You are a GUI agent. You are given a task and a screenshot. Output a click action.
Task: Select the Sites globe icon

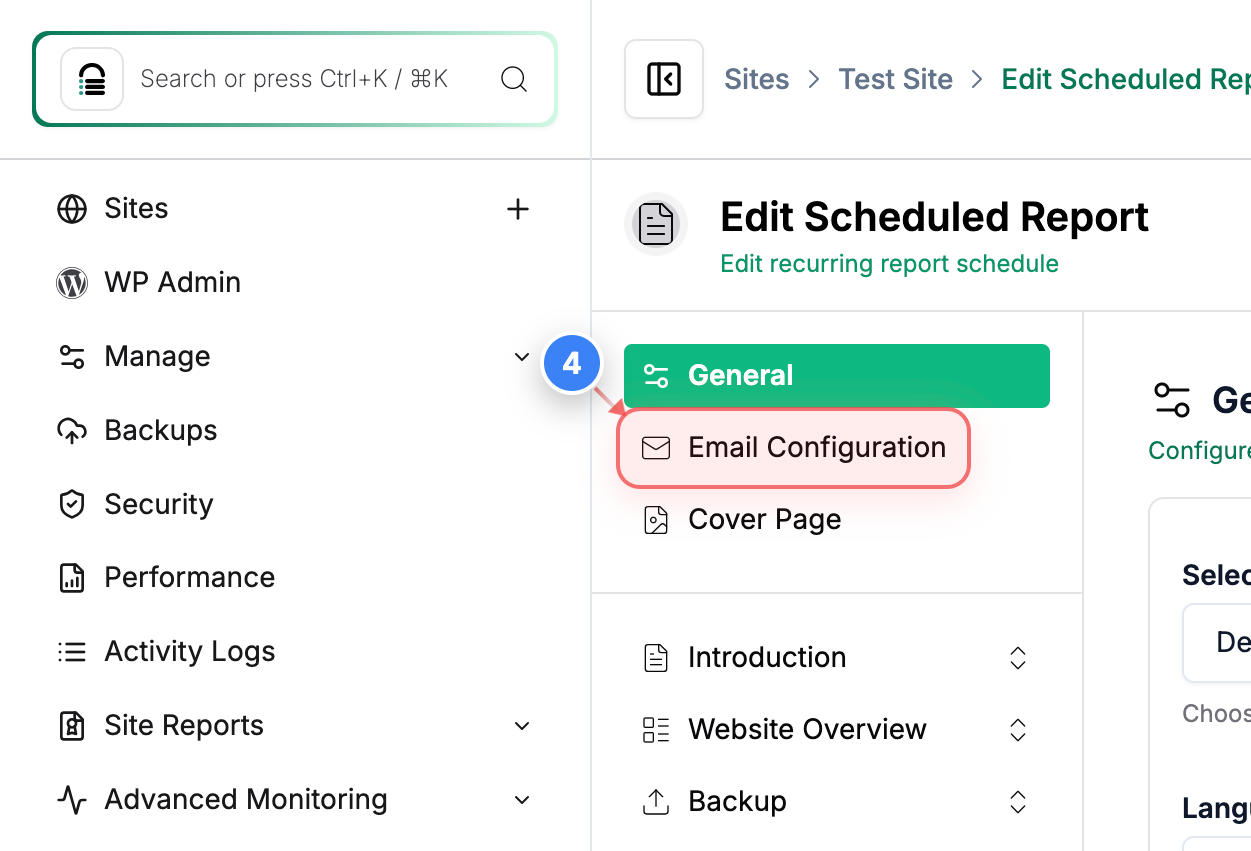click(x=71, y=209)
